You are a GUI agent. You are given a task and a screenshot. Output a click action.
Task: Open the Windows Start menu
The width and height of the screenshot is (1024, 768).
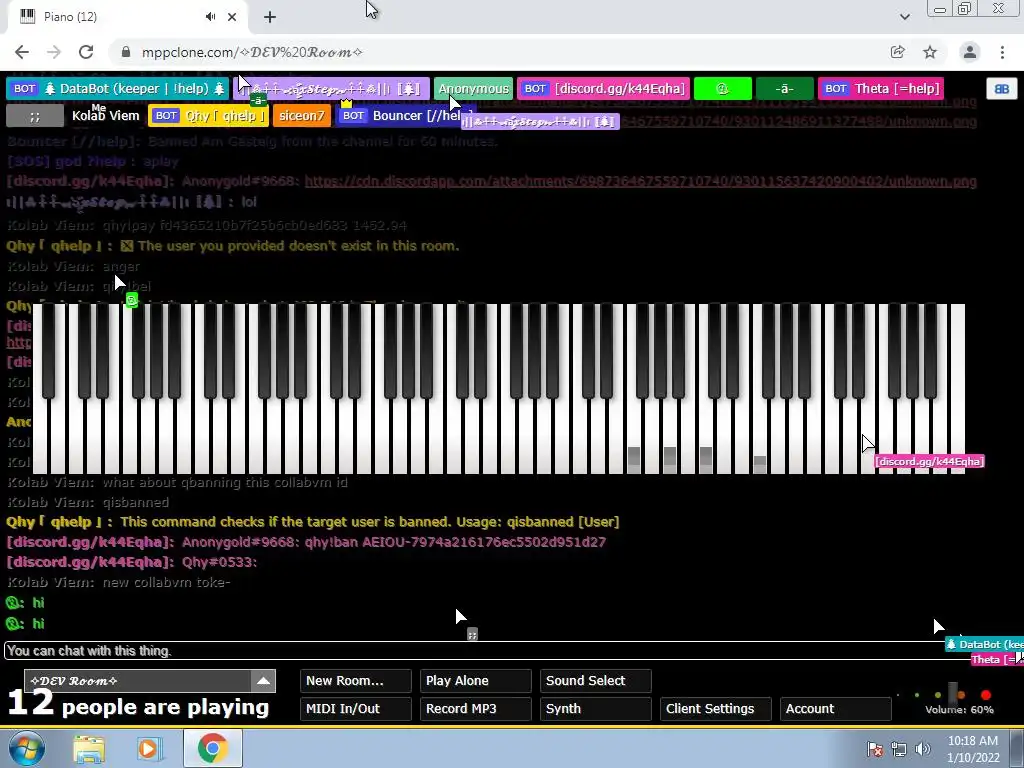[x=26, y=748]
